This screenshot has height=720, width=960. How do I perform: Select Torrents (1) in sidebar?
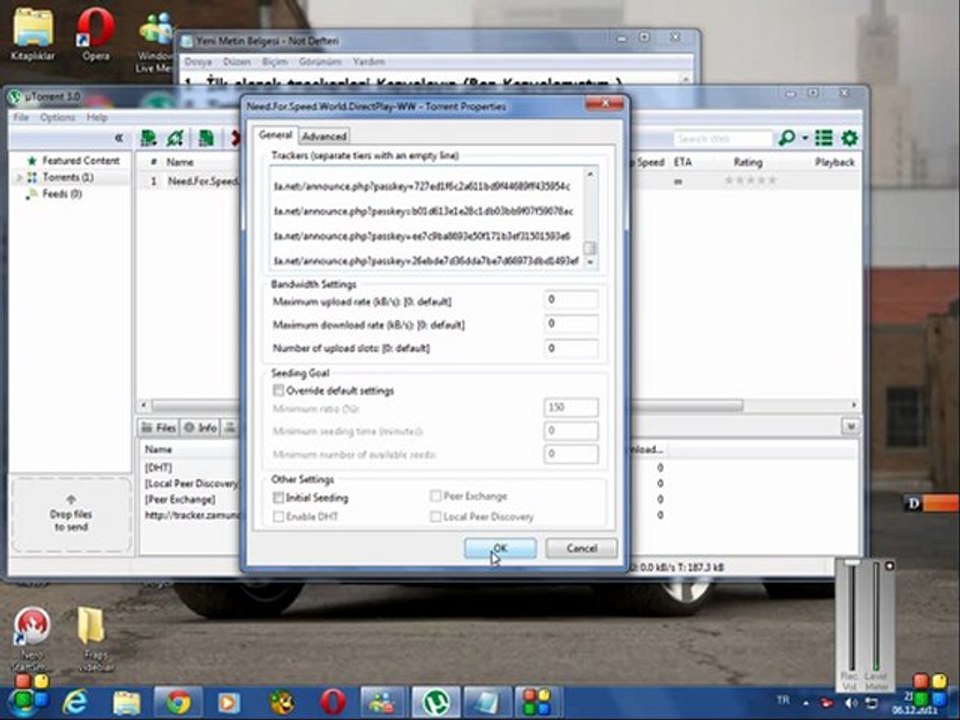(68, 177)
